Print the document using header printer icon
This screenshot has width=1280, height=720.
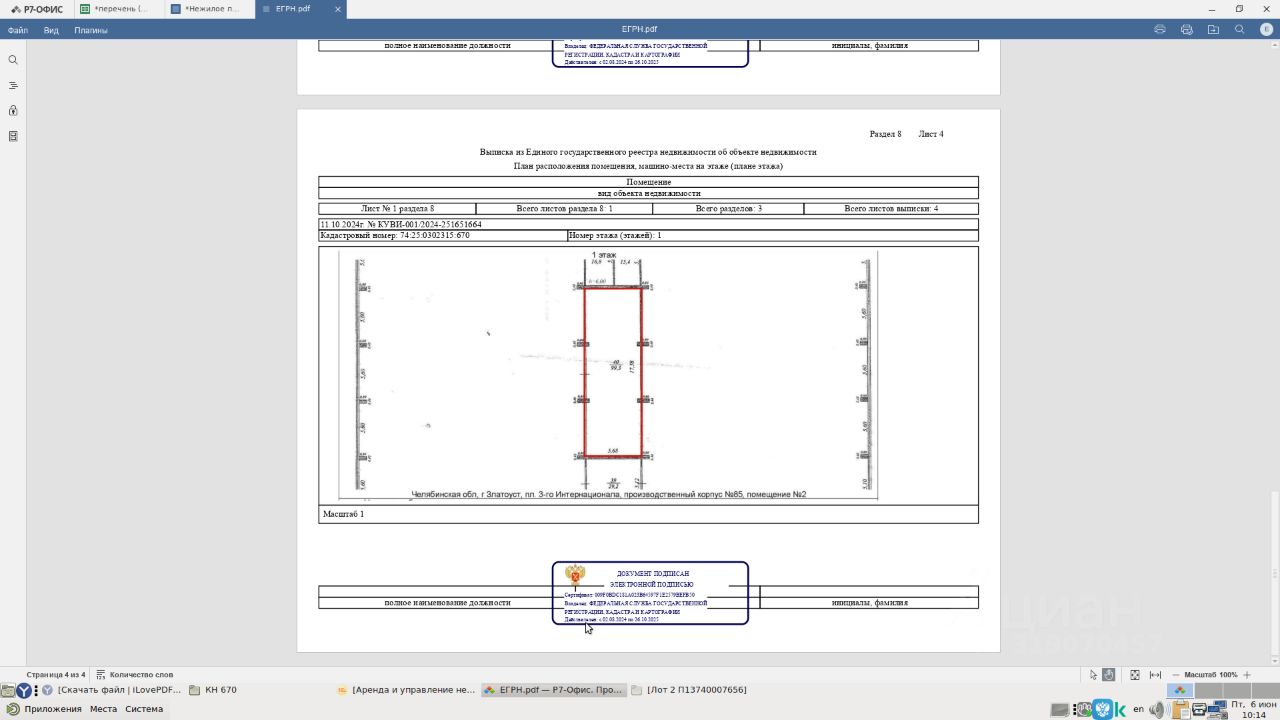pyautogui.click(x=1160, y=30)
